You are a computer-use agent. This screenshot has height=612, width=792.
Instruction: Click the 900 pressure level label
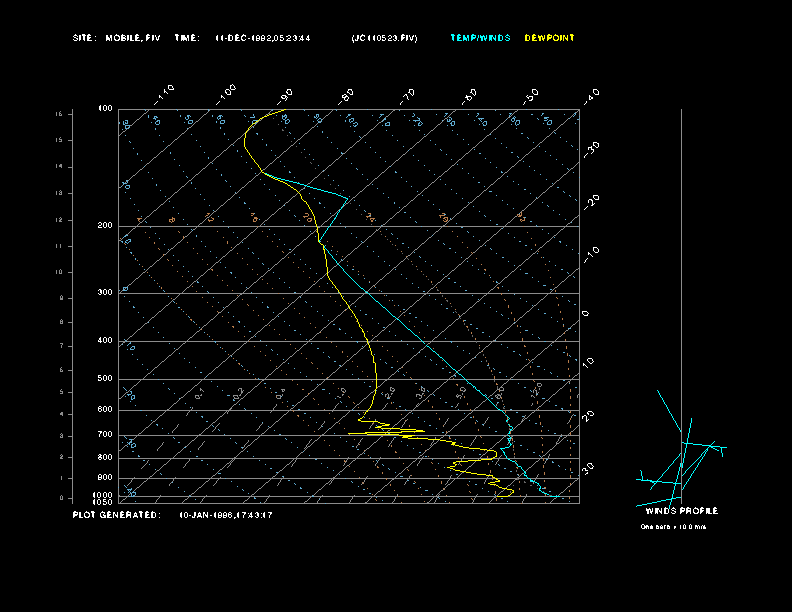pyautogui.click(x=105, y=477)
